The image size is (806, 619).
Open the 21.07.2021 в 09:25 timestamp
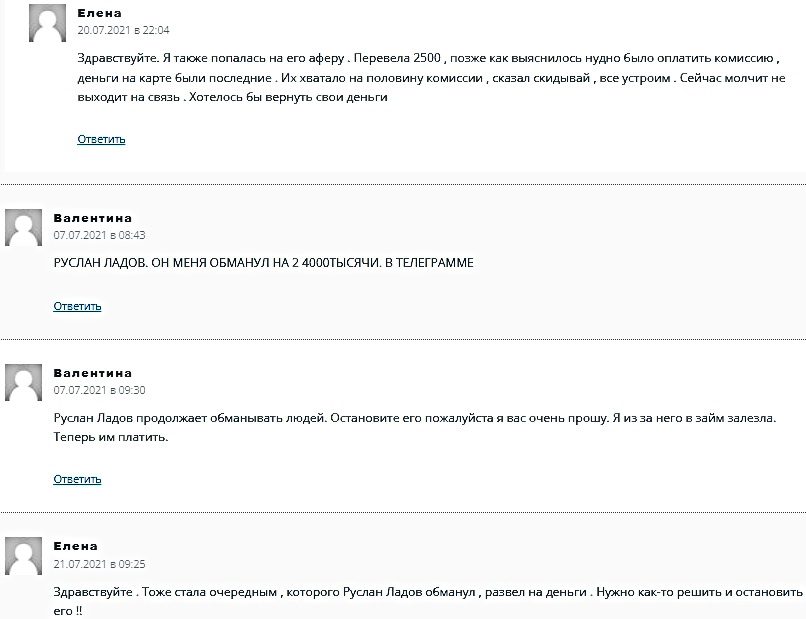(99, 564)
